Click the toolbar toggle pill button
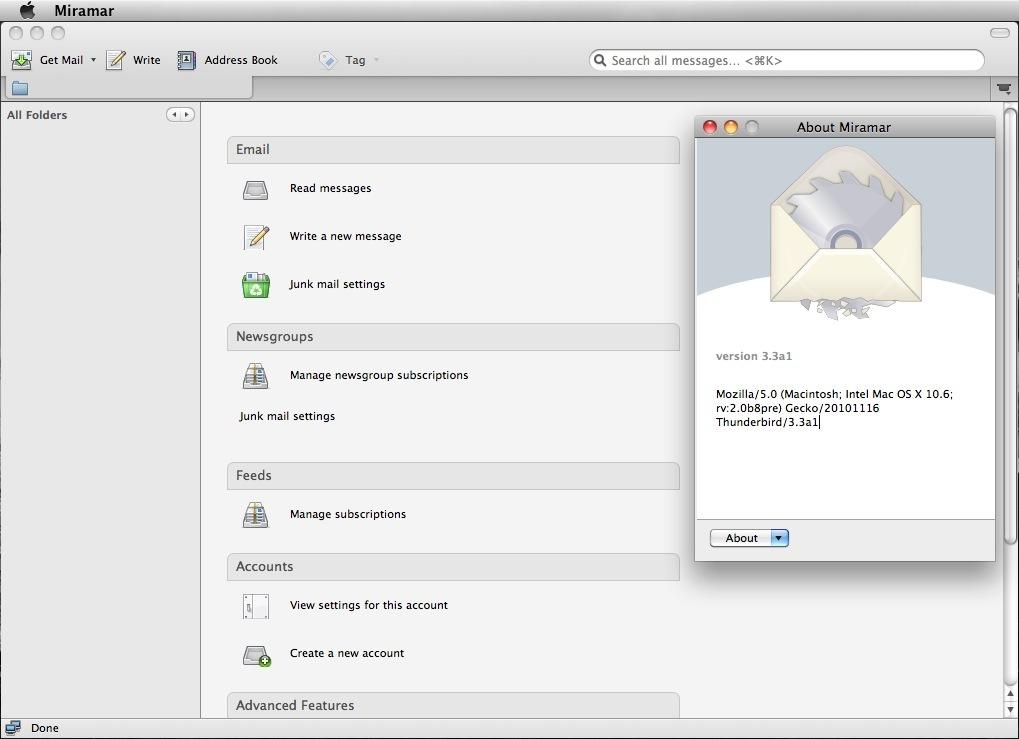The width and height of the screenshot is (1019, 739). pos(1000,33)
